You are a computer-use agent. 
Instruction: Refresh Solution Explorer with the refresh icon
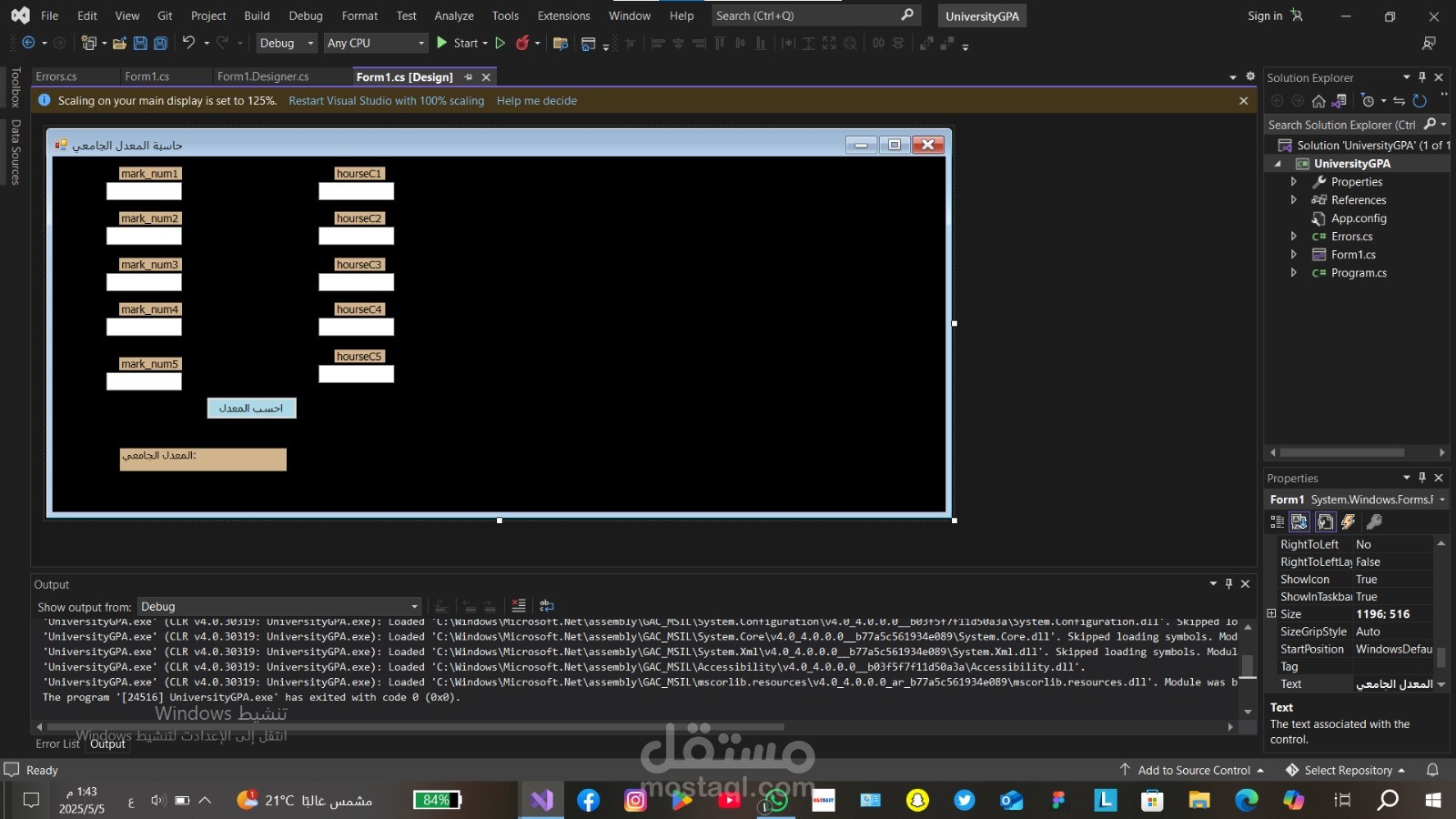(x=1420, y=101)
